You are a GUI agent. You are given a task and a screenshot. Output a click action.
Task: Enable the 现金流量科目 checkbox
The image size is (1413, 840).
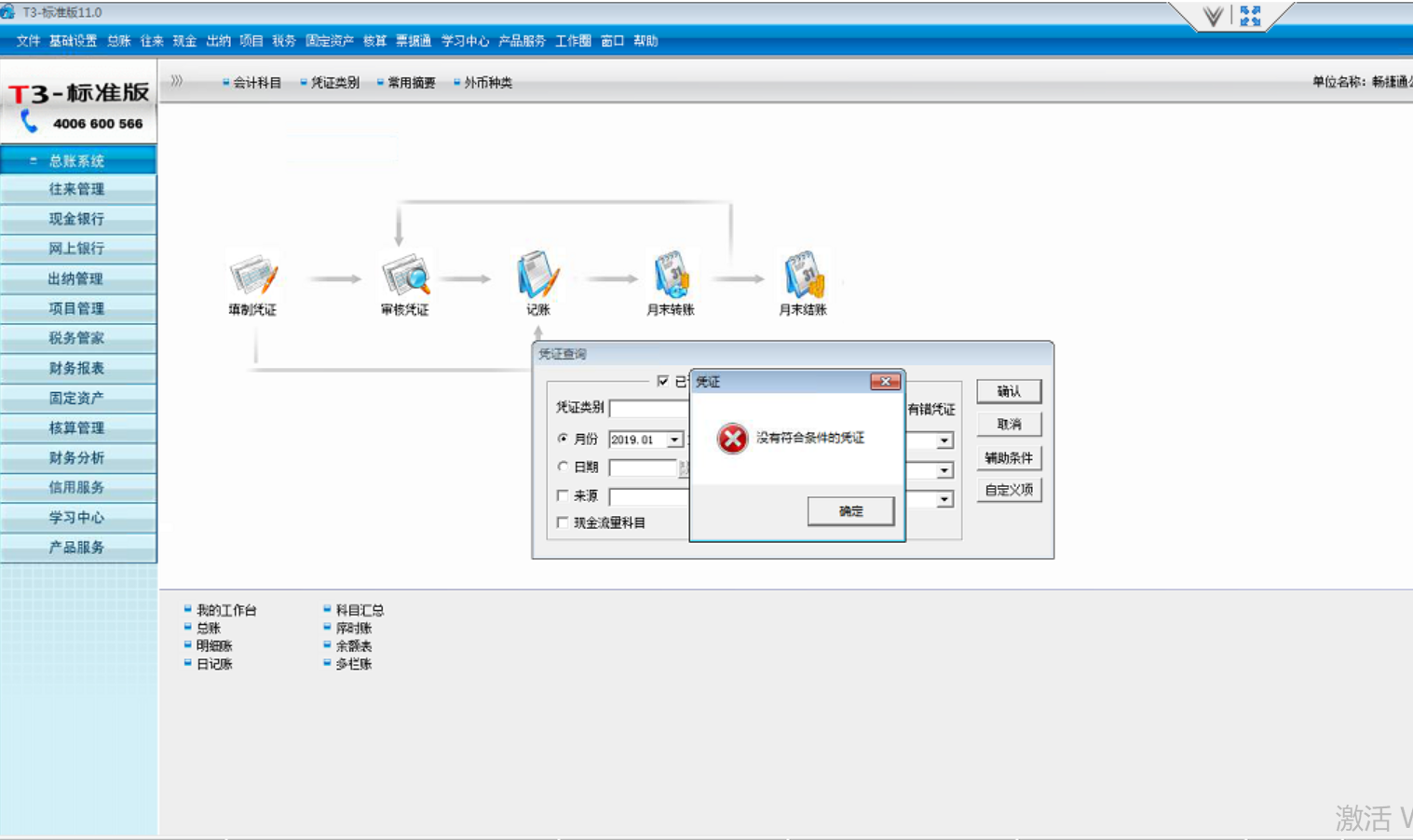[x=563, y=522]
